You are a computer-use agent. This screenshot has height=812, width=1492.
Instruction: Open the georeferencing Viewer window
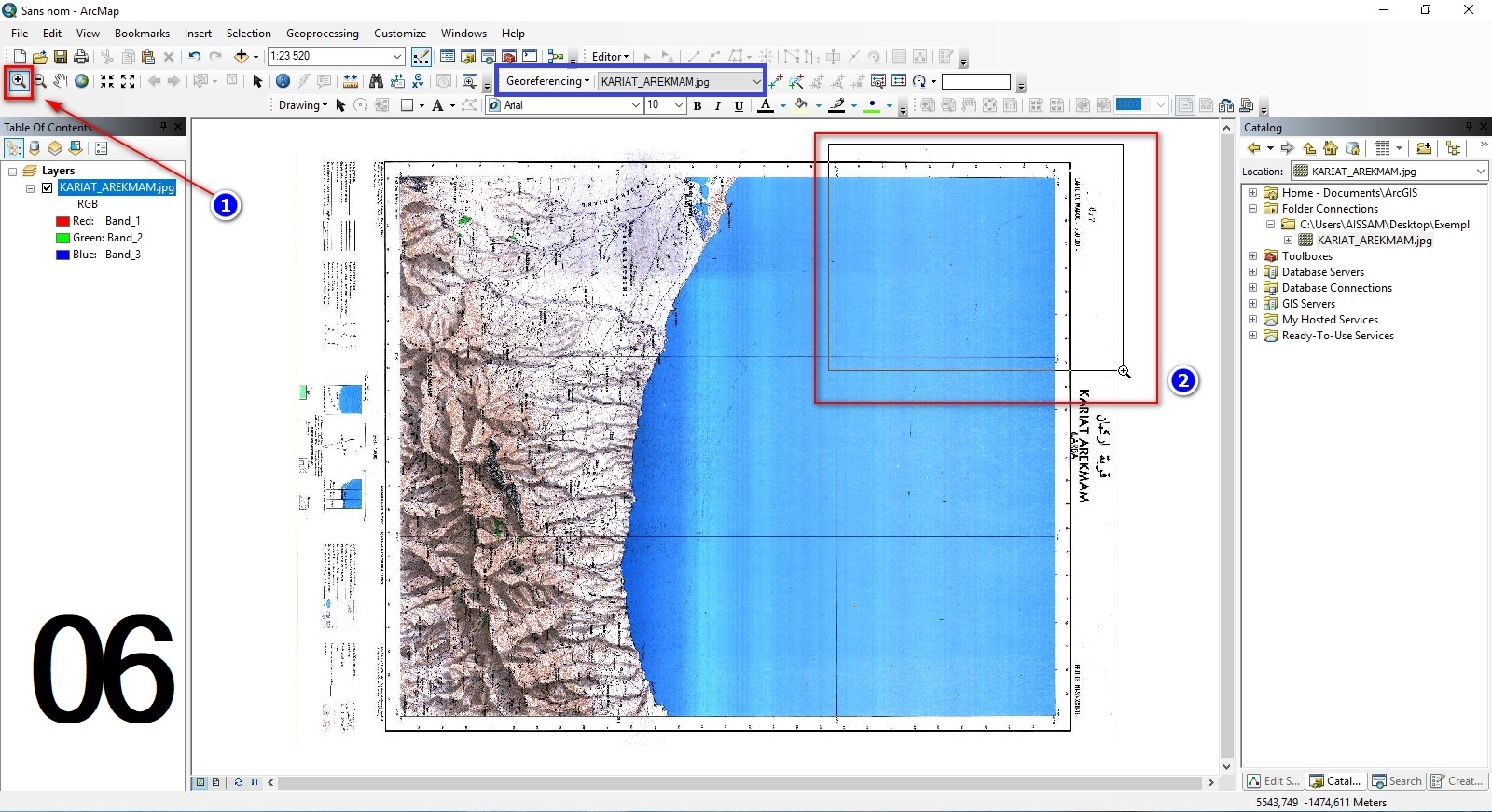point(877,81)
